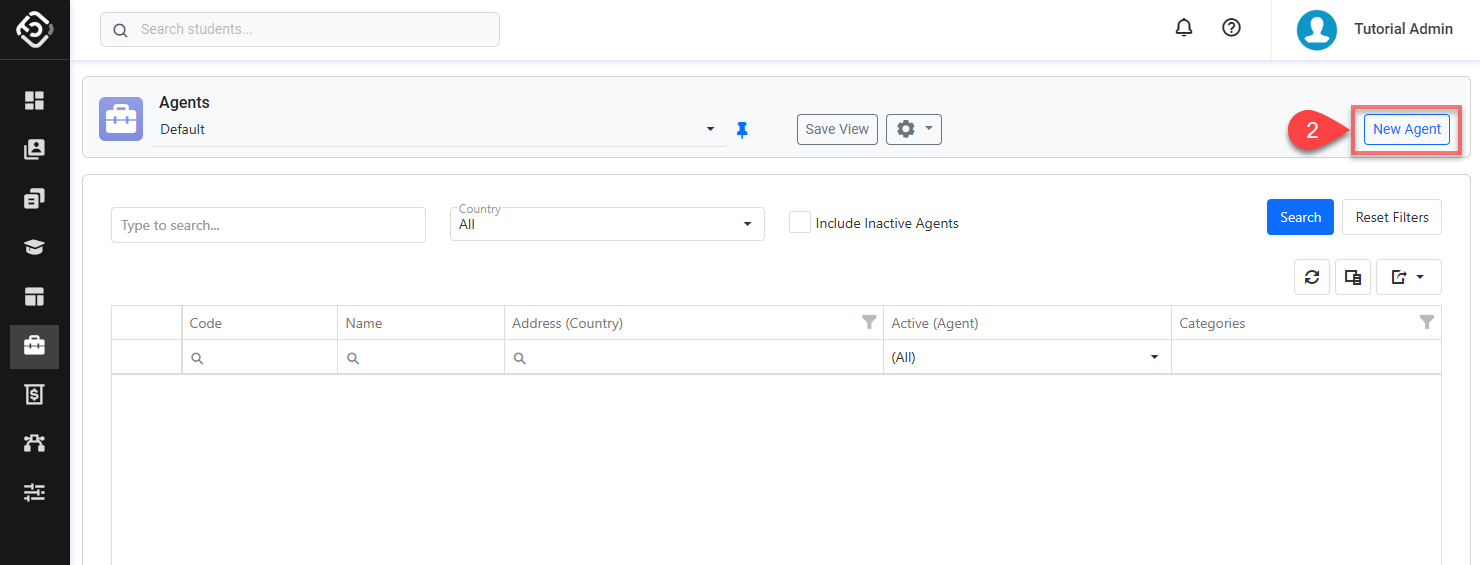Image resolution: width=1480 pixels, height=565 pixels.
Task: Open the help question mark icon
Action: (x=1232, y=28)
